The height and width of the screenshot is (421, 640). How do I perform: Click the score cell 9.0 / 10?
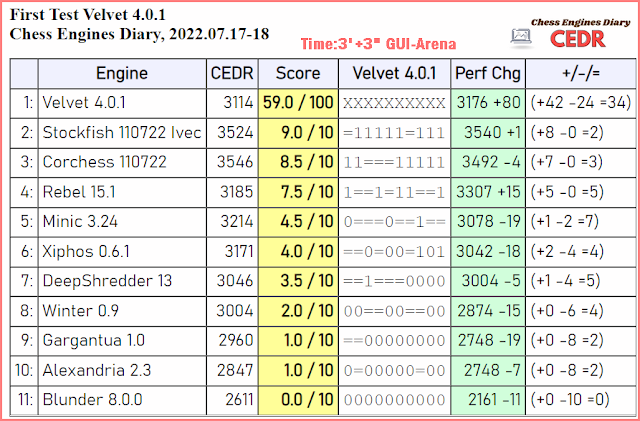298,133
